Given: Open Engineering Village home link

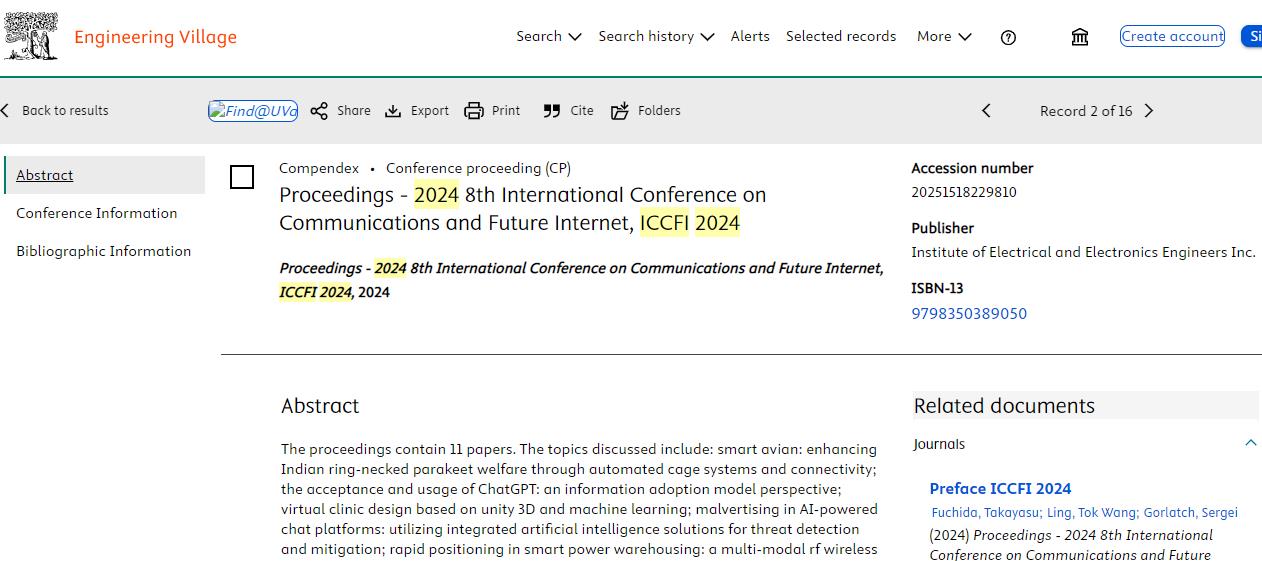Looking at the screenshot, I should (x=155, y=37).
